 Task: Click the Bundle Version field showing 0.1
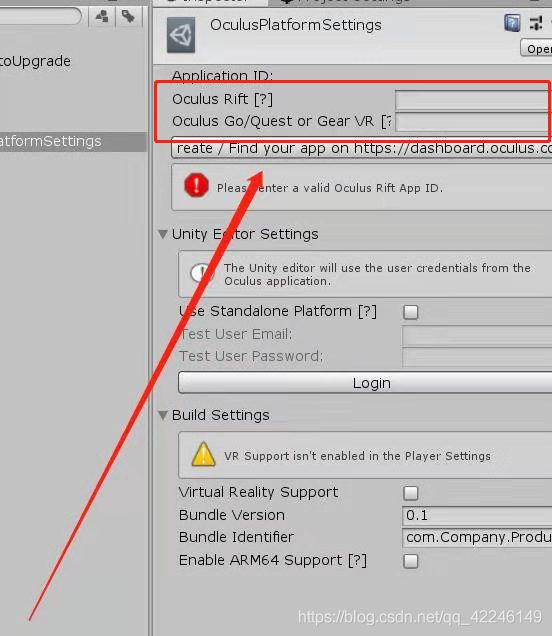pos(477,516)
